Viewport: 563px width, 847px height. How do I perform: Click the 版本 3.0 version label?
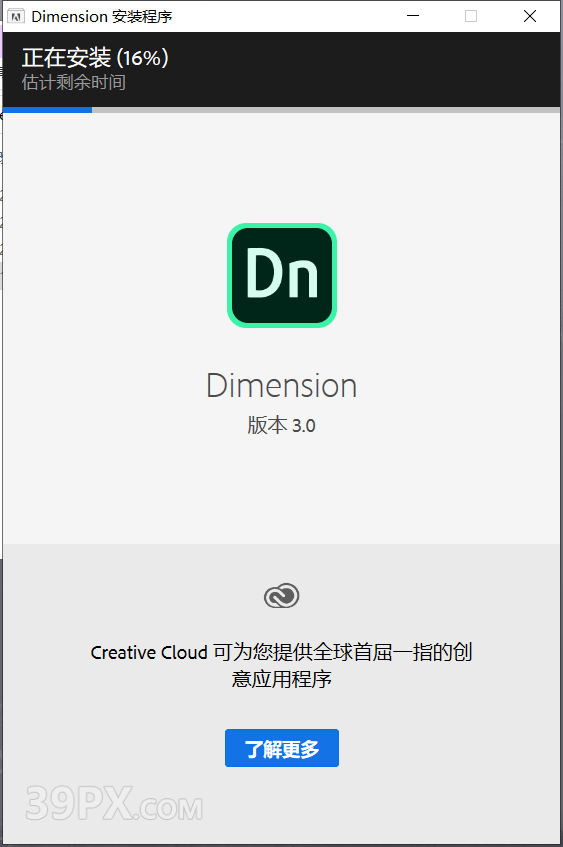point(282,426)
